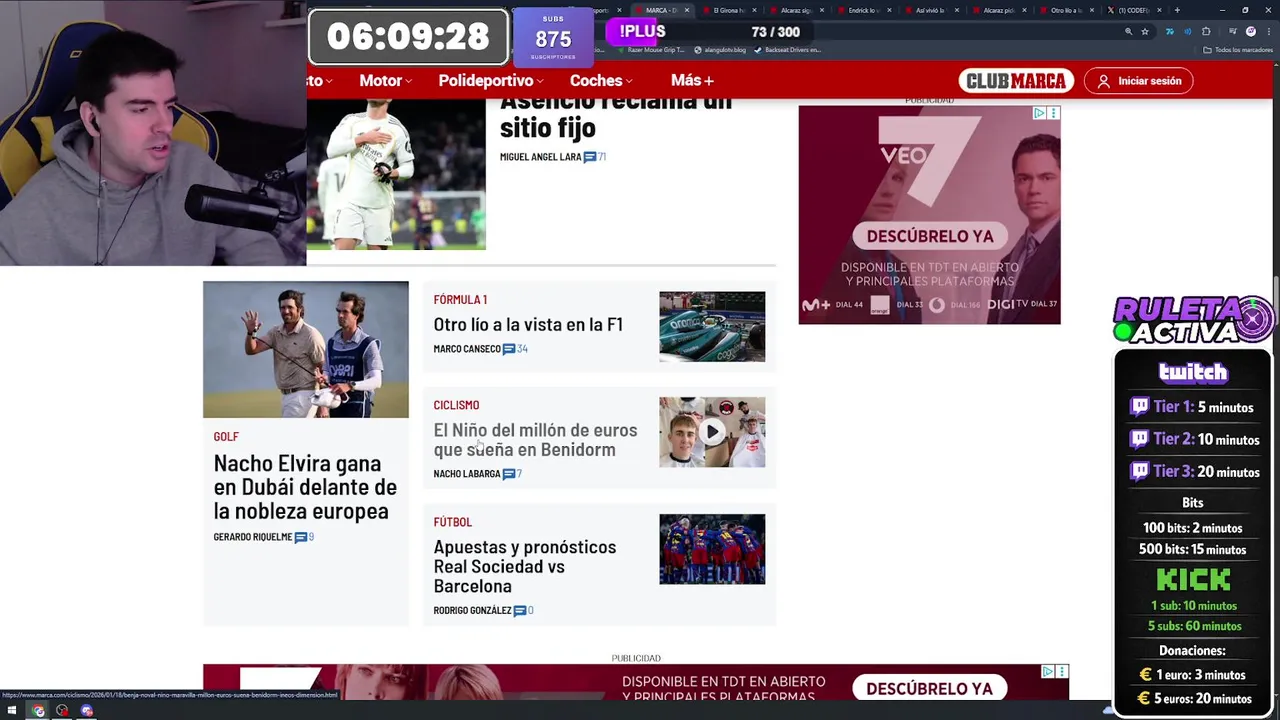Click 'DESCÚBRELO YA' in bottom banner
Image resolution: width=1280 pixels, height=720 pixels.
(929, 689)
